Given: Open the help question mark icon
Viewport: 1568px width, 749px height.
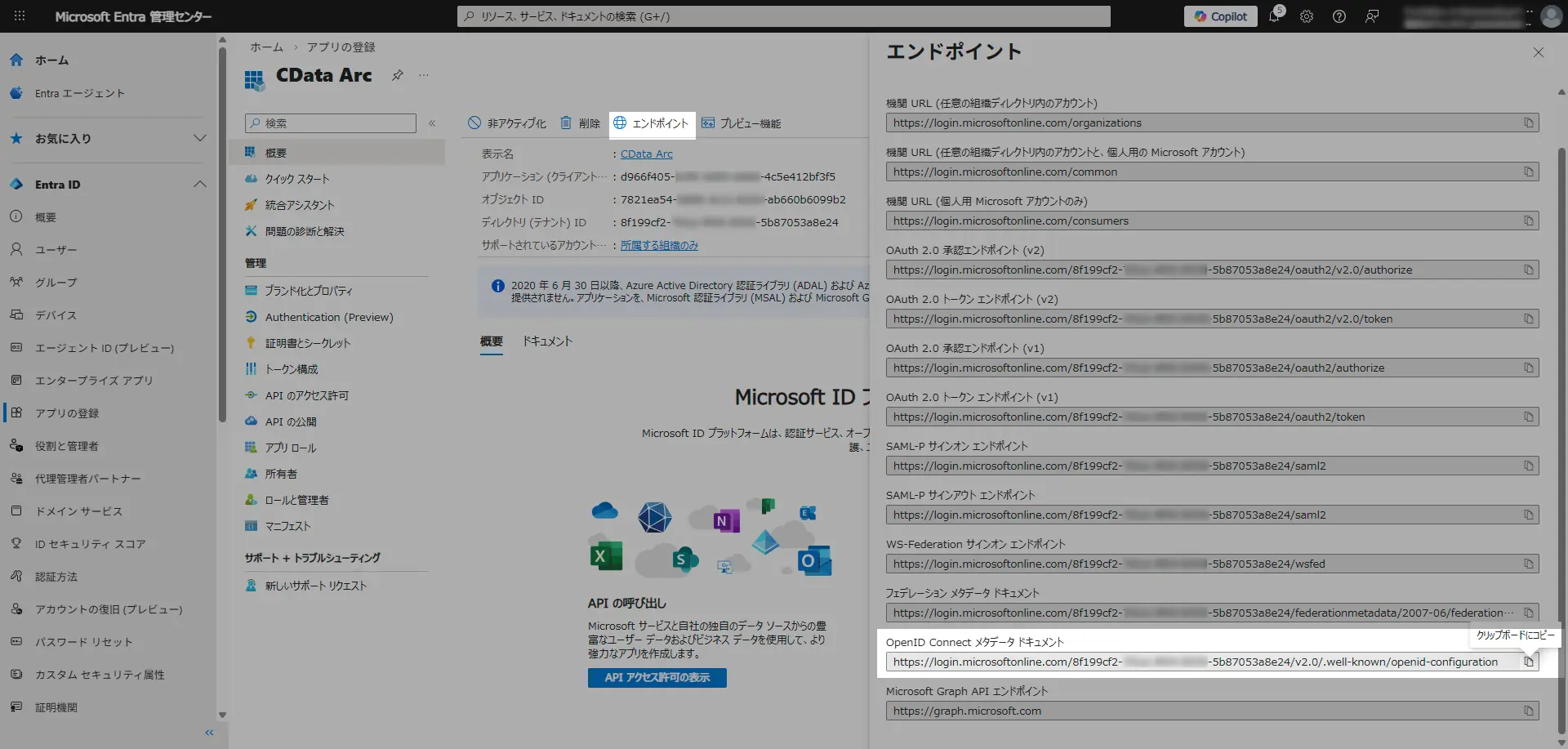Looking at the screenshot, I should (x=1339, y=16).
